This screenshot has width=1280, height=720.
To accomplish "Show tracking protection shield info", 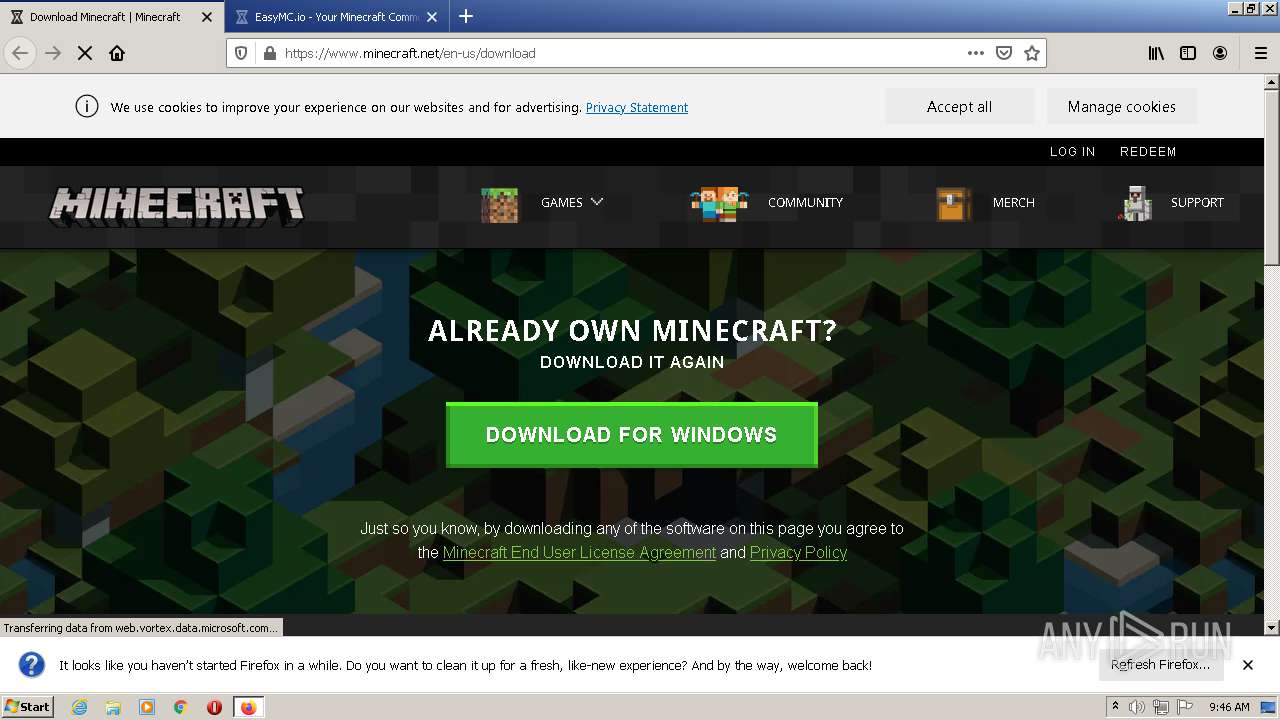I will (241, 53).
